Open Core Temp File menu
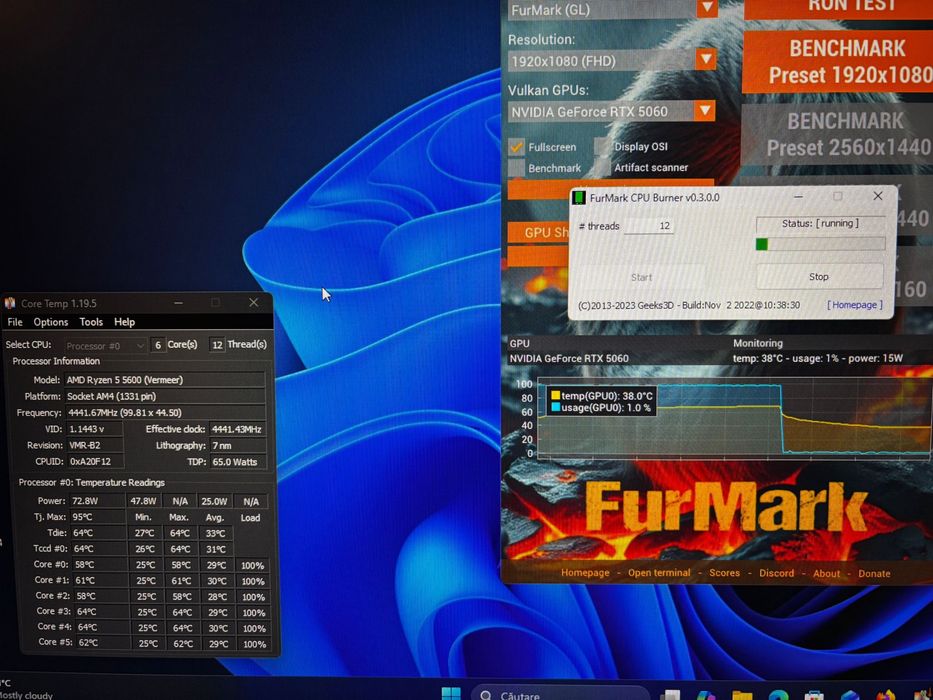Image resolution: width=933 pixels, height=700 pixels. pos(15,322)
